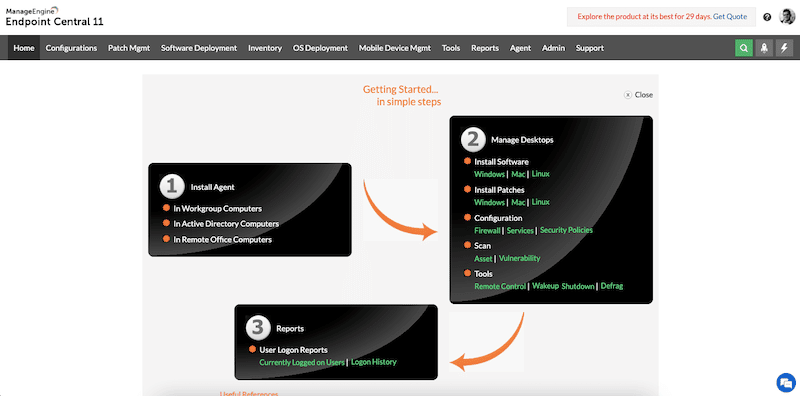This screenshot has height=396, width=800.
Task: Click the Tools label in Manage Desktops
Action: (483, 274)
